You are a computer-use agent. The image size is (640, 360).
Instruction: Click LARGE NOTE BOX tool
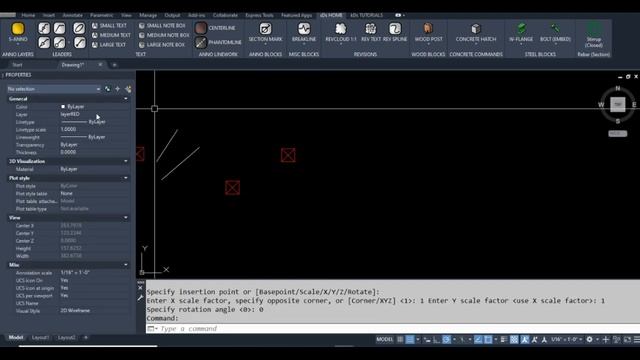pyautogui.click(x=162, y=45)
